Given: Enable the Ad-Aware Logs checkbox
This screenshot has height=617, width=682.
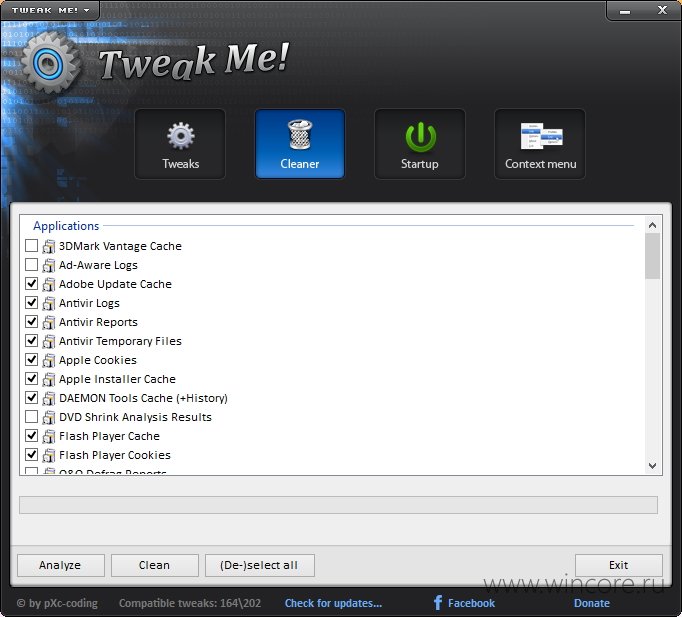Looking at the screenshot, I should pyautogui.click(x=31, y=265).
